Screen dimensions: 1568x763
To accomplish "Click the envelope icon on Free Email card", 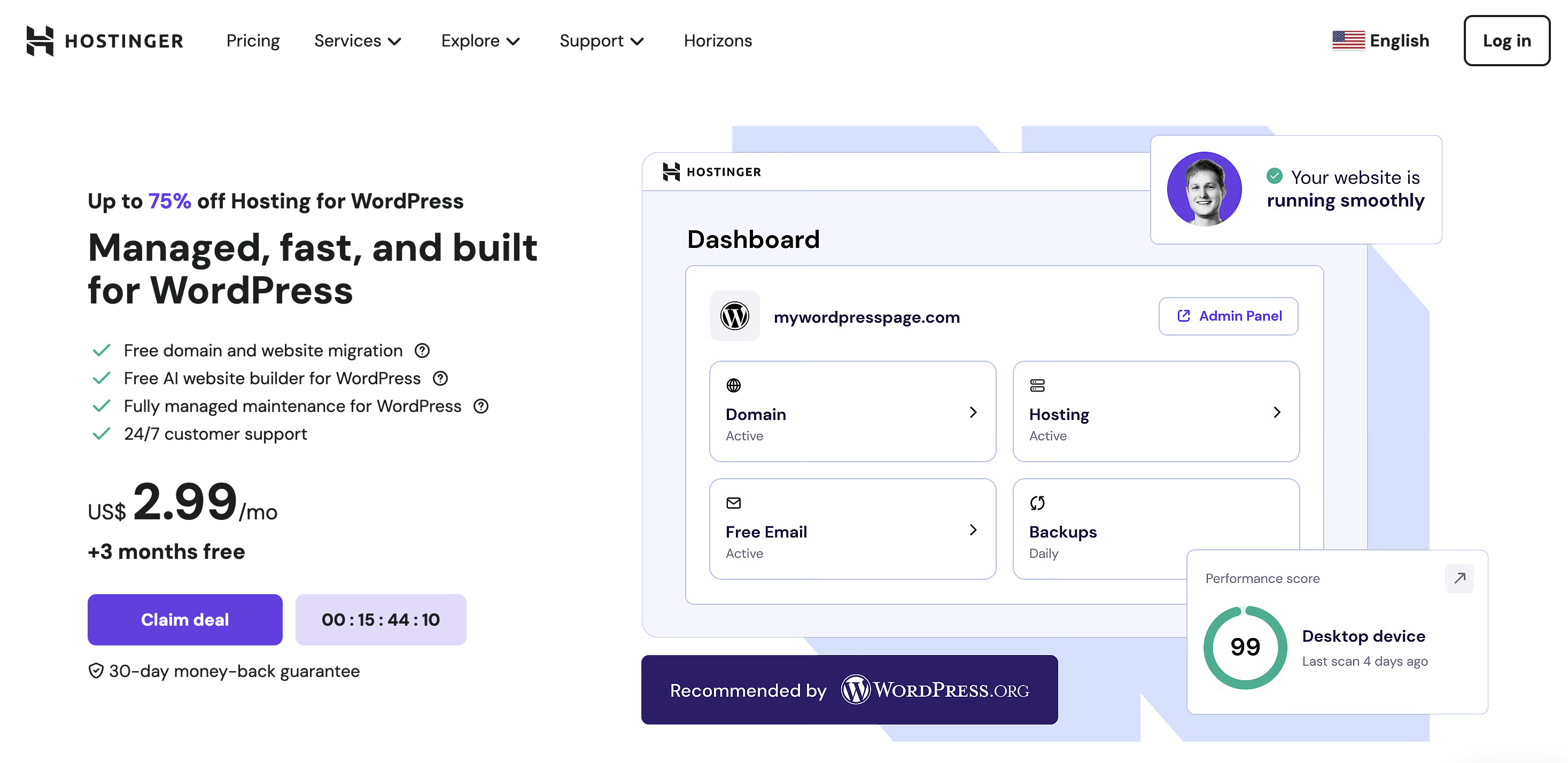I will 733,503.
